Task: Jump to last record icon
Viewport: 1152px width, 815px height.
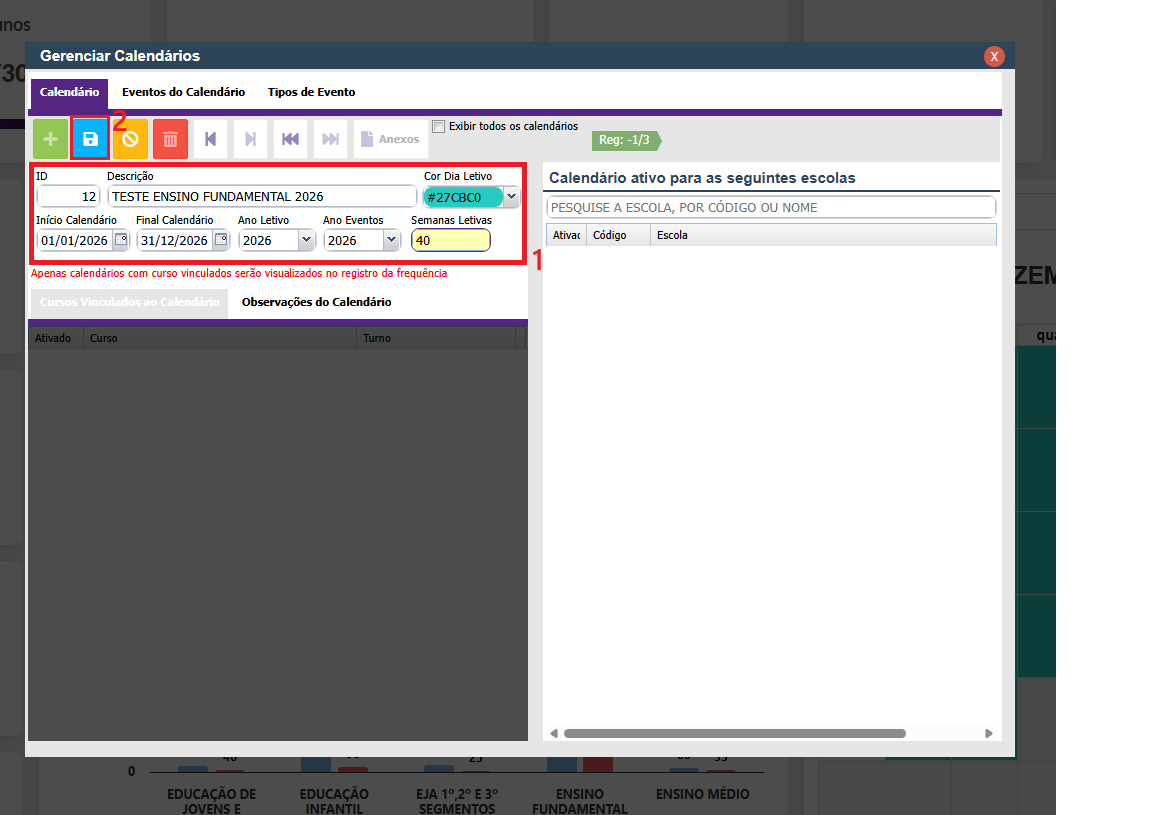Action: click(x=330, y=139)
